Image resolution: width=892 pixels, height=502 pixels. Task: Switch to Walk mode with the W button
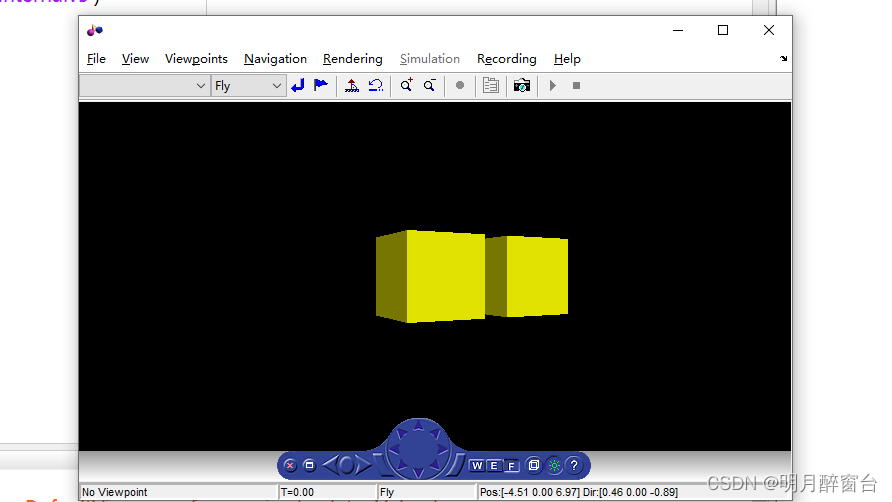tap(477, 466)
